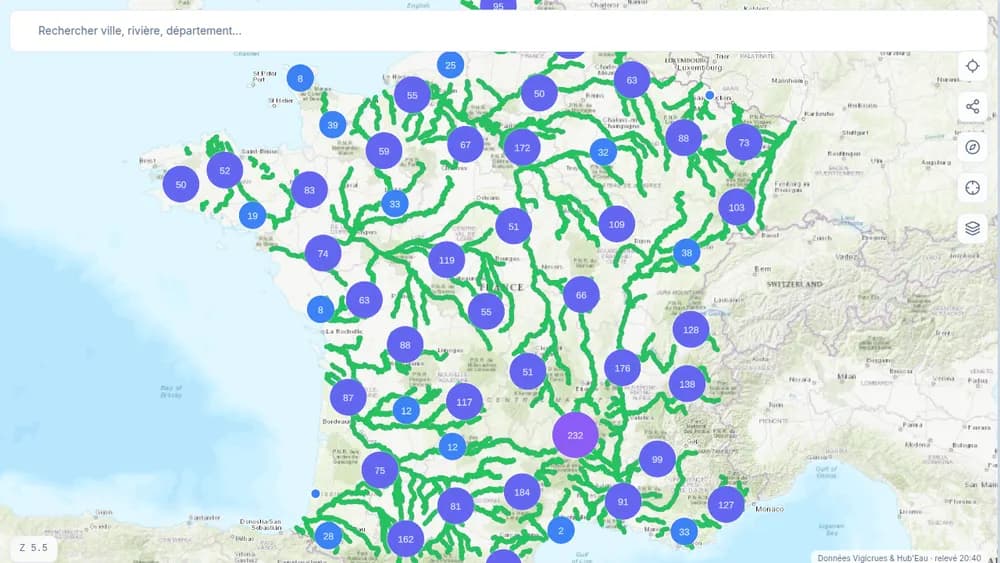This screenshot has width=1000, height=563.
Task: Open the 66 station cluster
Action: (x=581, y=295)
